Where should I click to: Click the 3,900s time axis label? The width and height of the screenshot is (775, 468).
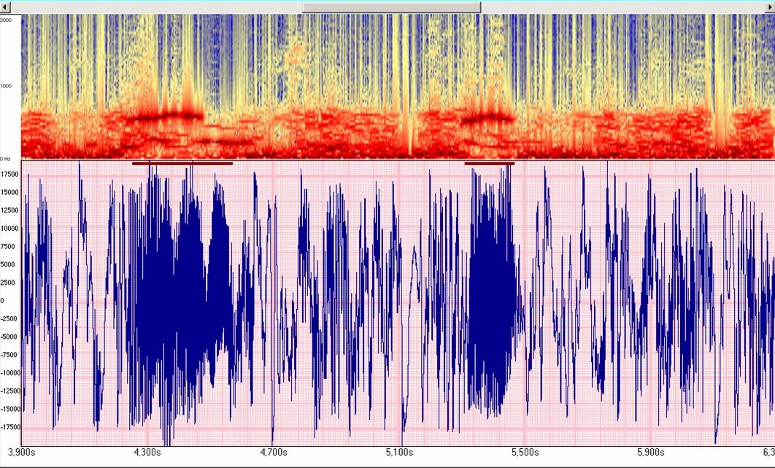point(22,452)
